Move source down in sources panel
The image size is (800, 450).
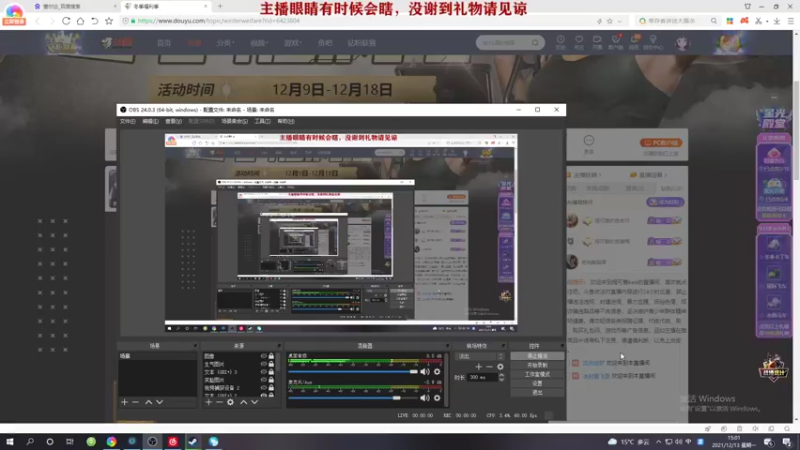[x=255, y=402]
